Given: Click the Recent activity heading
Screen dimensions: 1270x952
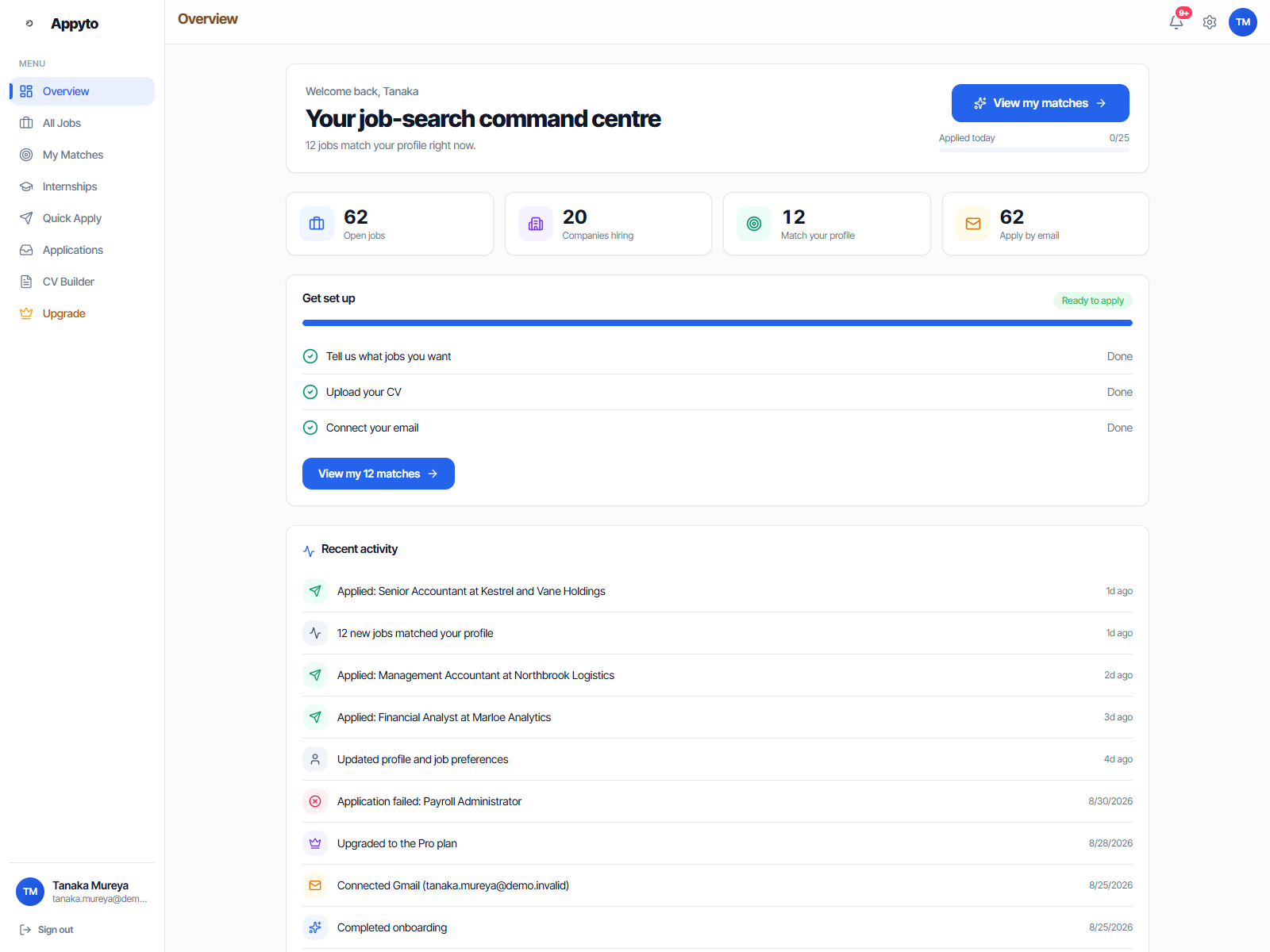Looking at the screenshot, I should pos(360,549).
